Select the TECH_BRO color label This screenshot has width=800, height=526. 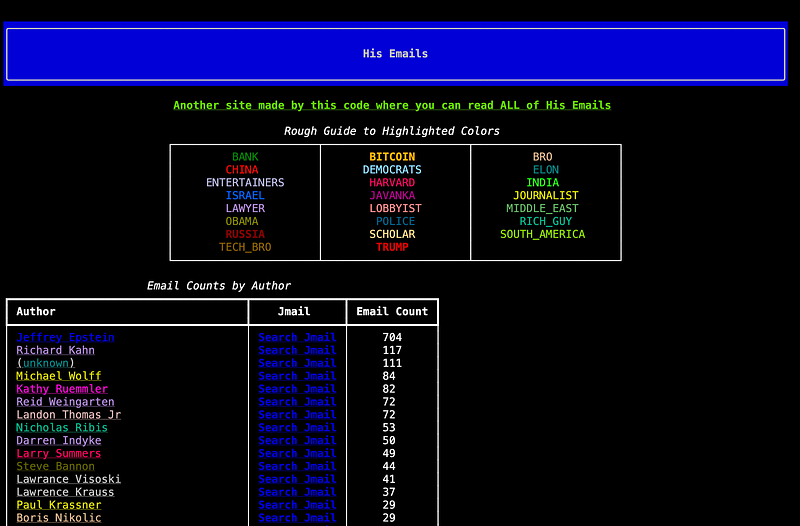point(245,247)
